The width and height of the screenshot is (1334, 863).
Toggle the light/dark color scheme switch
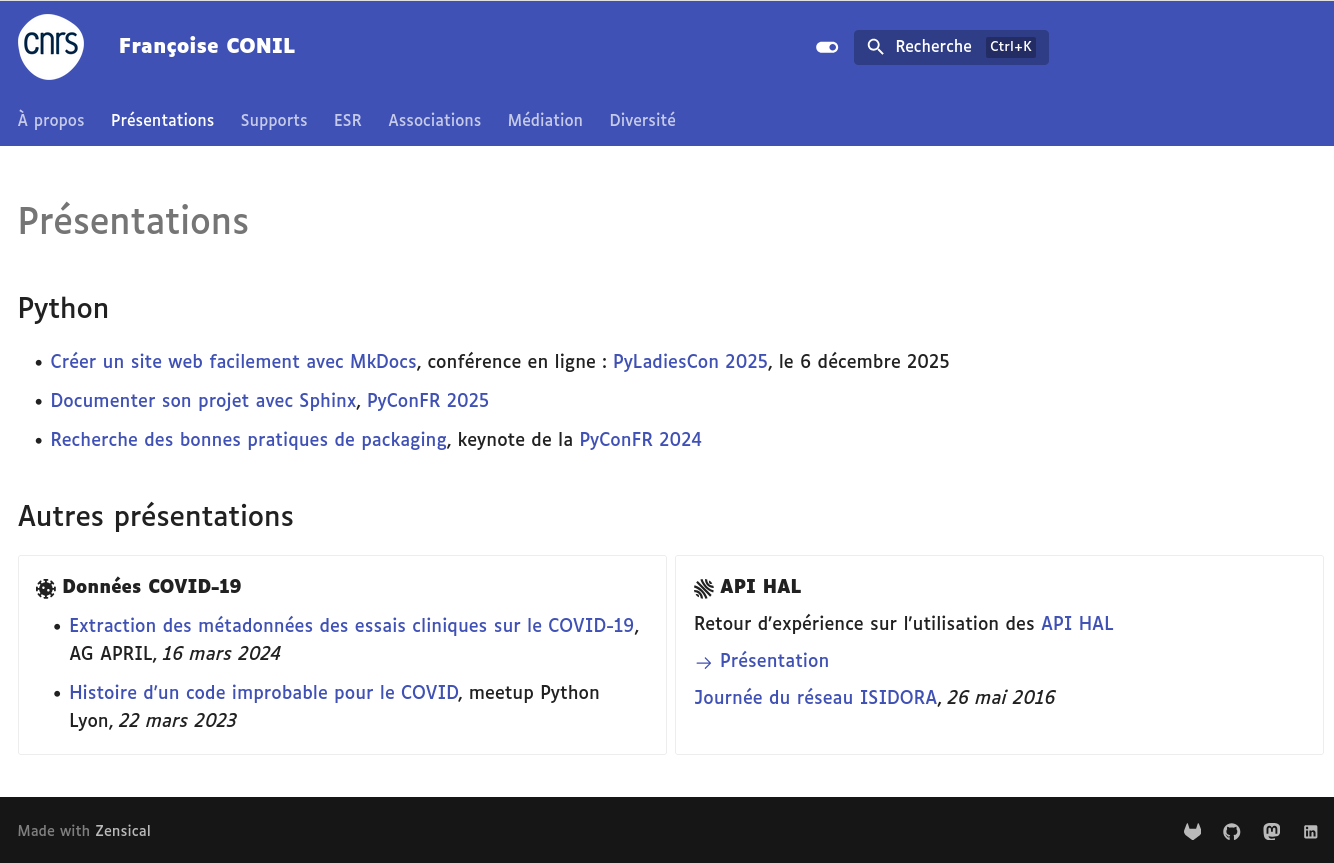tap(827, 47)
